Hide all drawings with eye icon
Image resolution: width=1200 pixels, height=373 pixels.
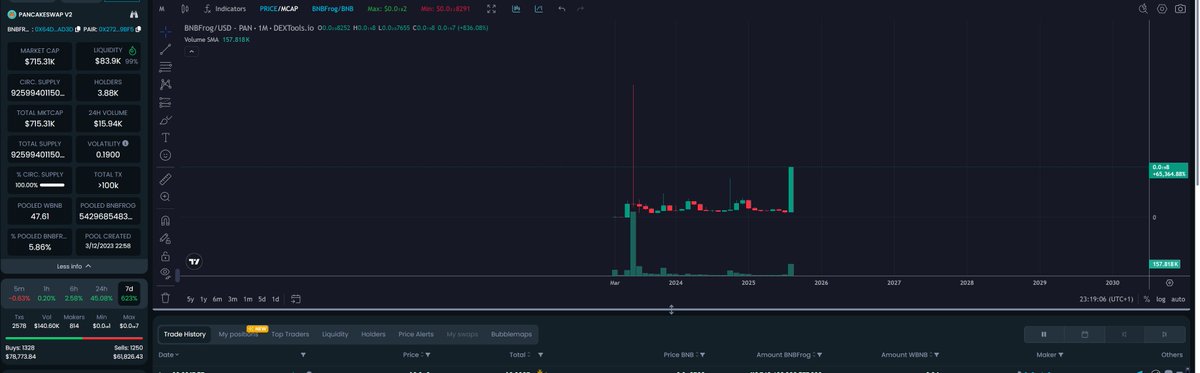[x=165, y=273]
